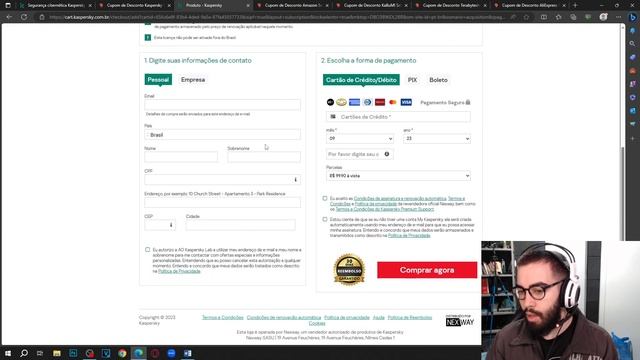
Task: Click the CPF input field
Action: (222, 180)
